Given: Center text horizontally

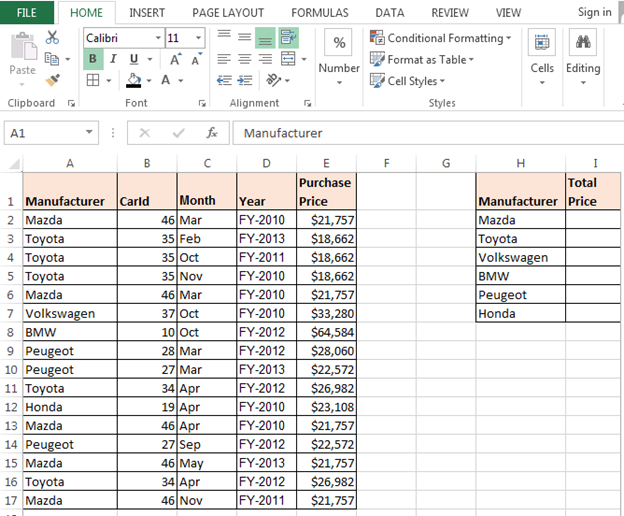Looking at the screenshot, I should [245, 59].
